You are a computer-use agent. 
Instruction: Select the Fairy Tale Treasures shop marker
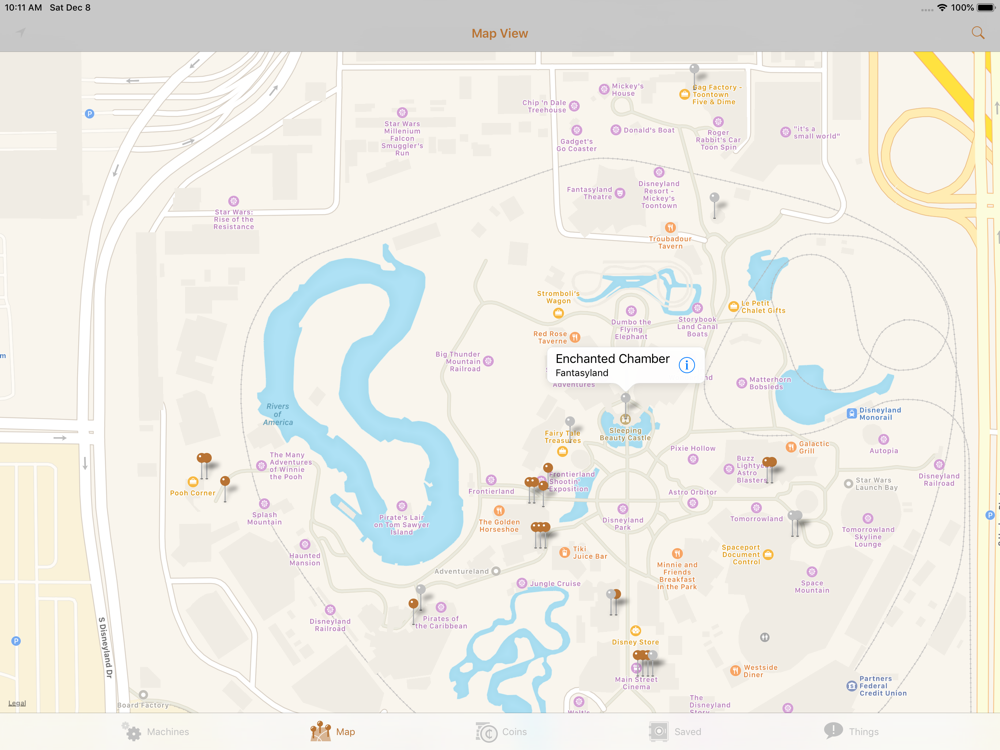[x=562, y=452]
